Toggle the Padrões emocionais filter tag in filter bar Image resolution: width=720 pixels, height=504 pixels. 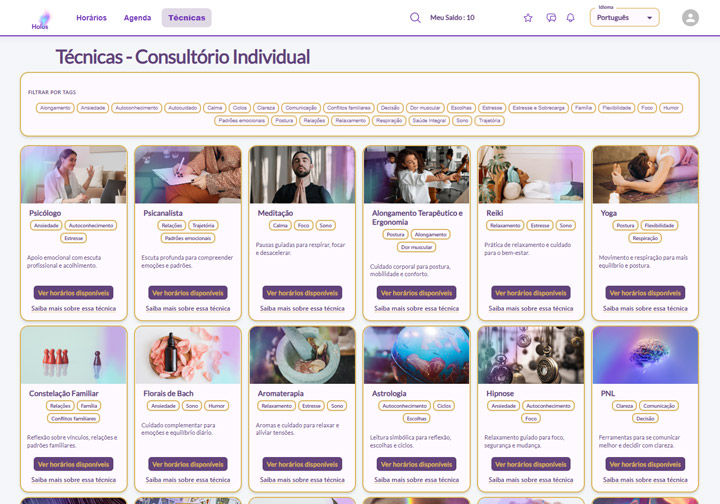tap(242, 121)
